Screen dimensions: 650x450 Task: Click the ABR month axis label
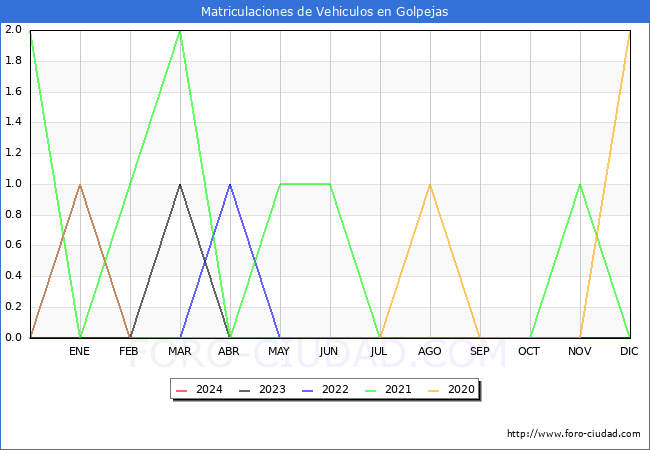pos(229,351)
